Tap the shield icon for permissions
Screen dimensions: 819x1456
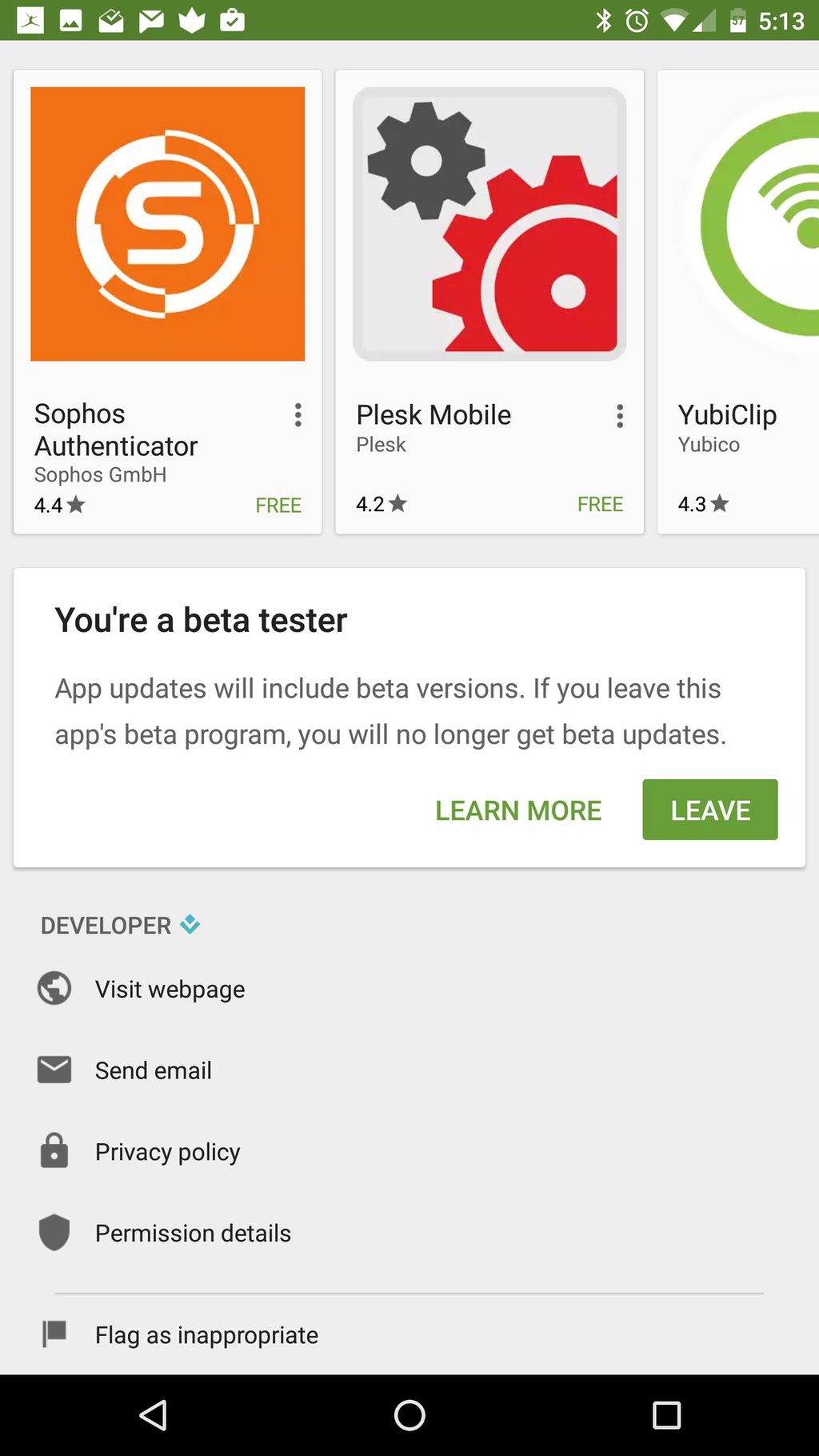[x=54, y=1232]
